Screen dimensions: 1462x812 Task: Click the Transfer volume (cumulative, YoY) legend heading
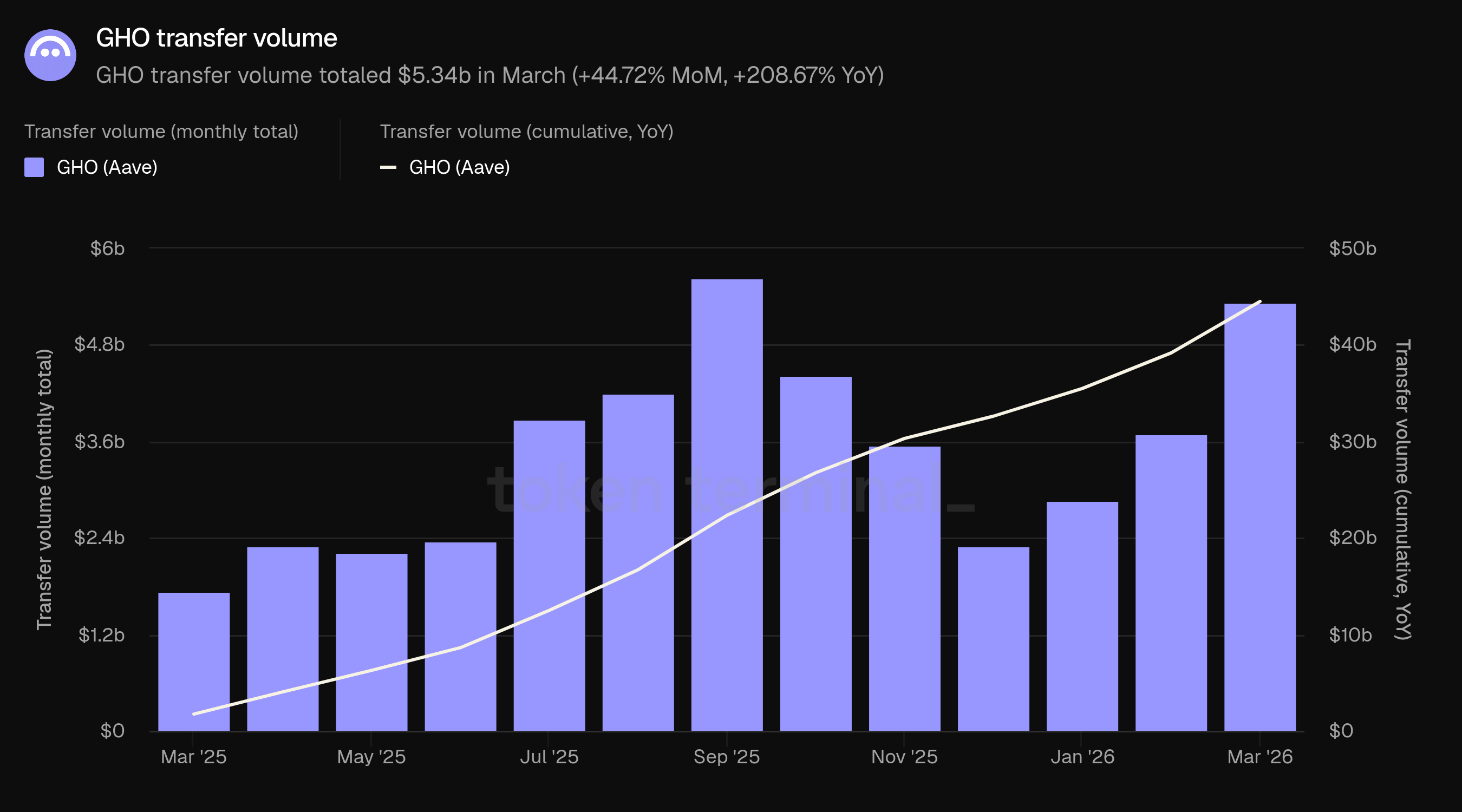[x=526, y=132]
